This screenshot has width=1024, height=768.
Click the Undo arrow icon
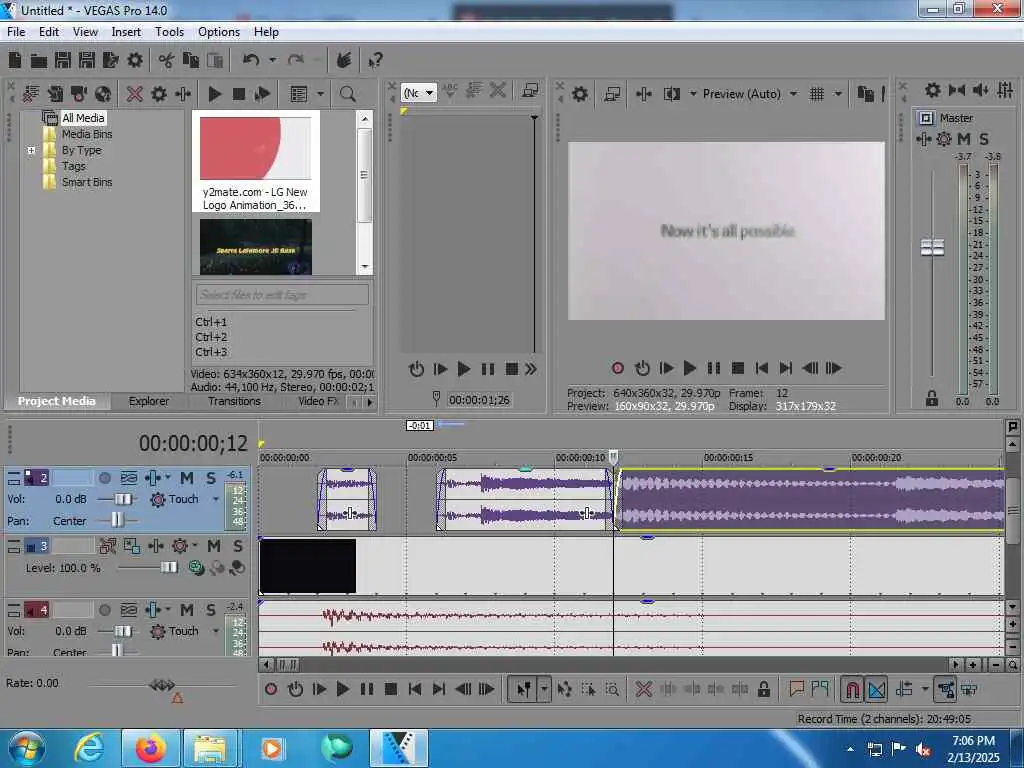pos(251,61)
